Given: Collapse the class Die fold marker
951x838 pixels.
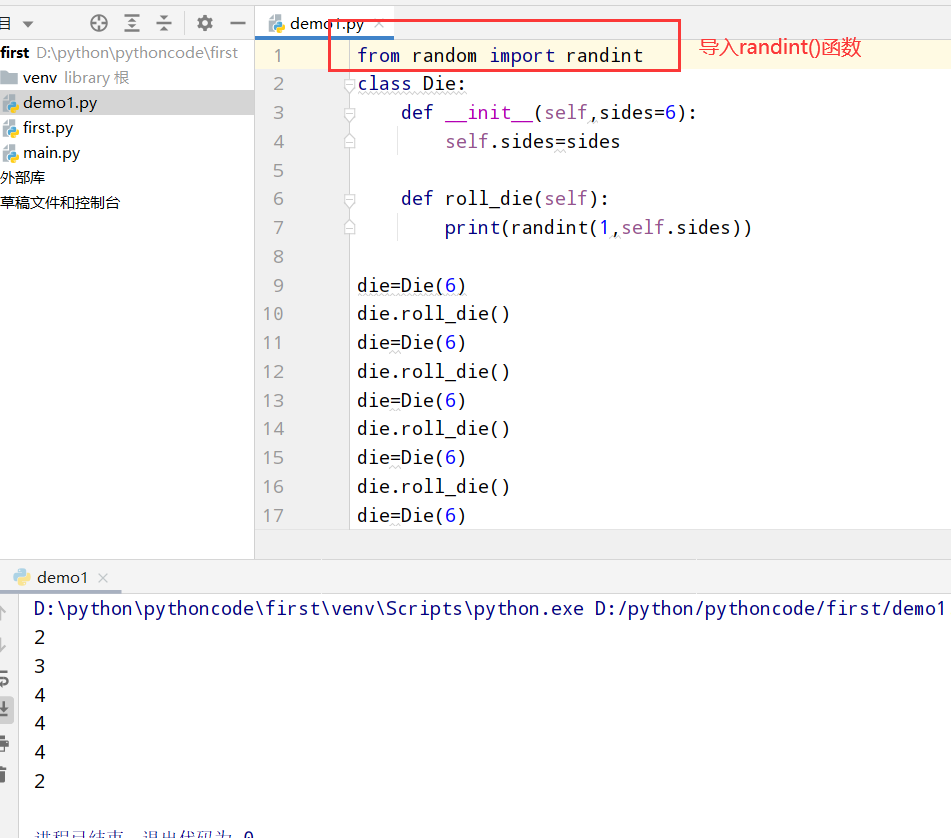Looking at the screenshot, I should tap(349, 85).
